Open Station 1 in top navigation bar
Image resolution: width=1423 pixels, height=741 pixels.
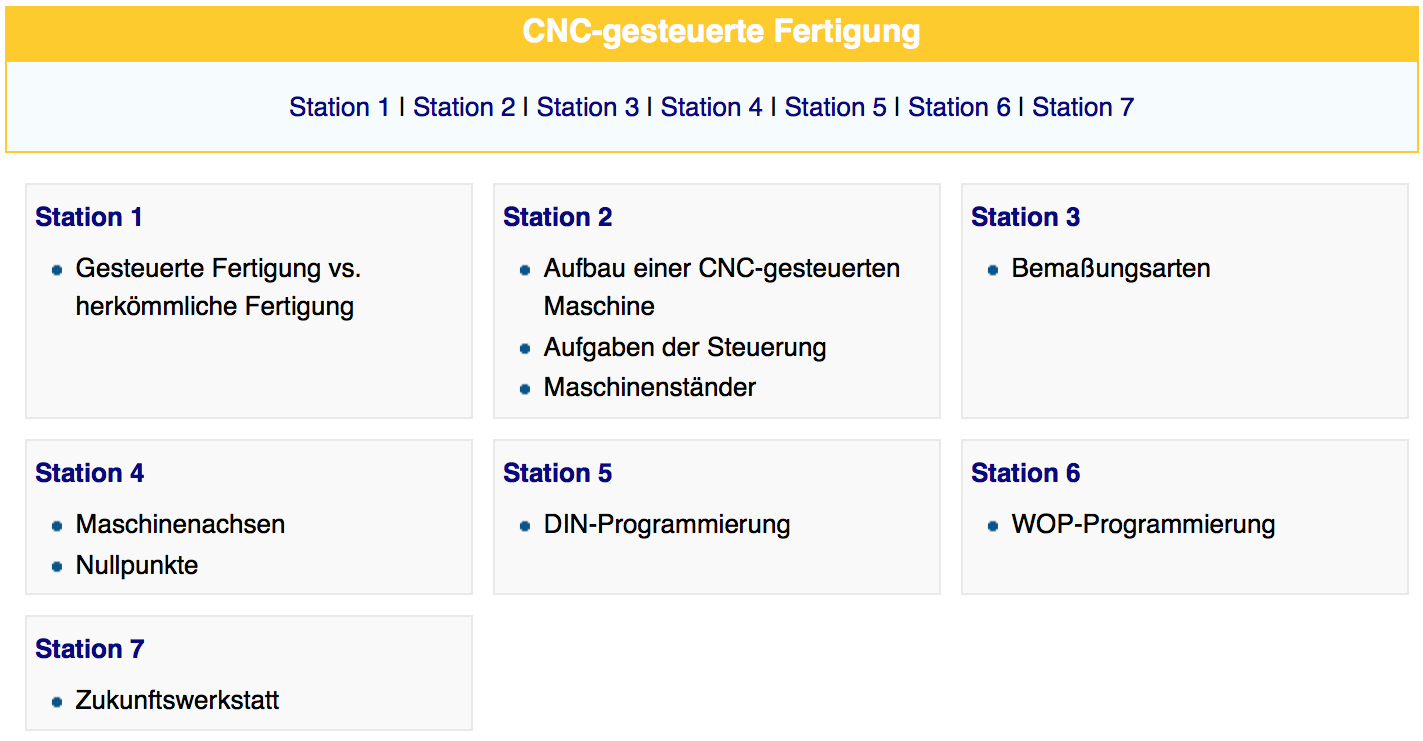point(339,107)
